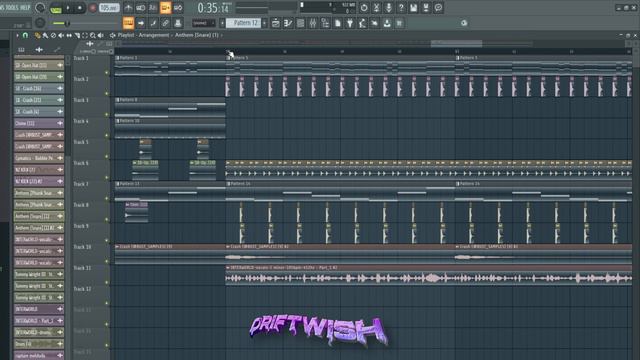
Task: Toggle typing keyboard to piano icon
Action: 128,23
